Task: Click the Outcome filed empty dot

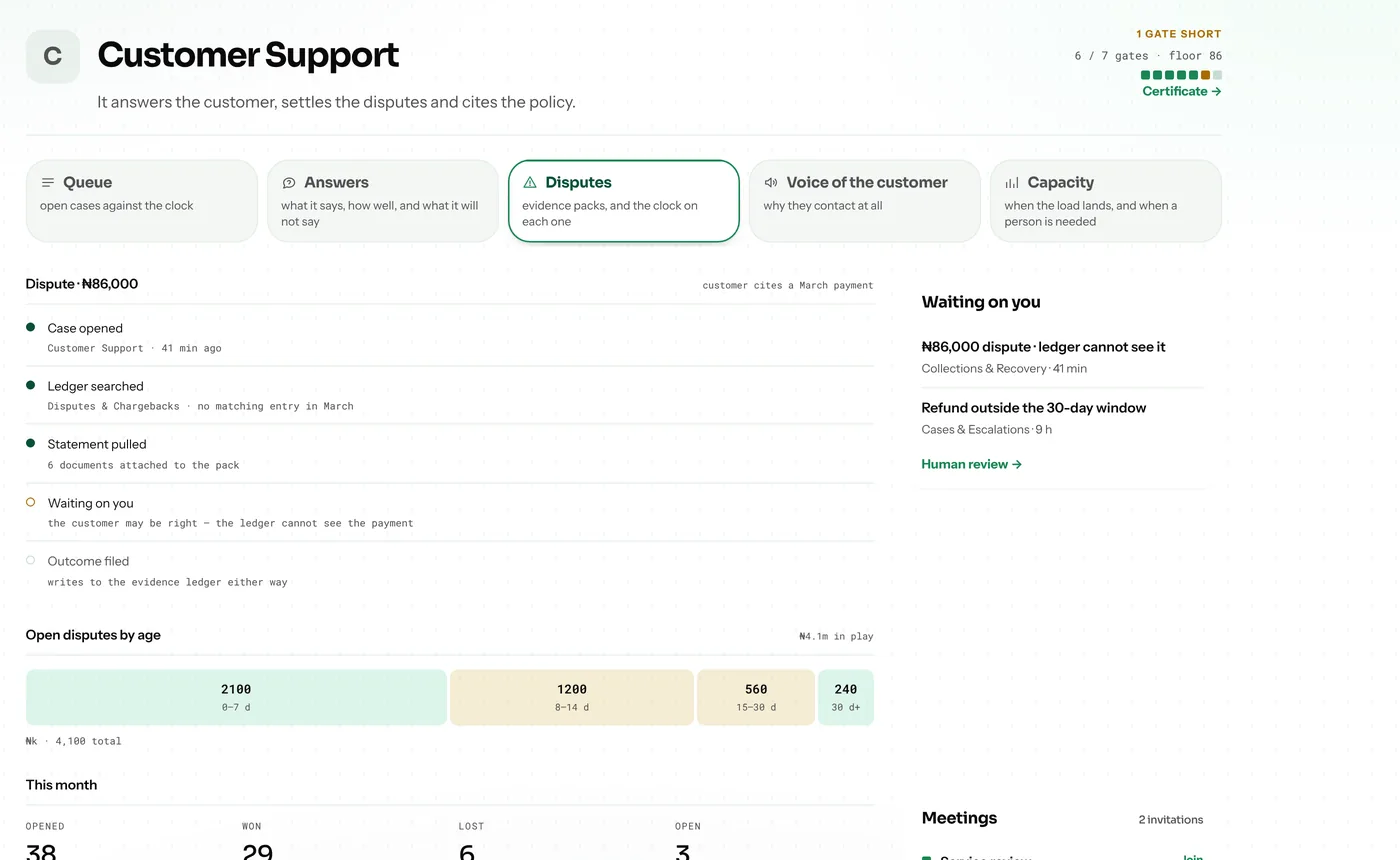Action: point(30,560)
